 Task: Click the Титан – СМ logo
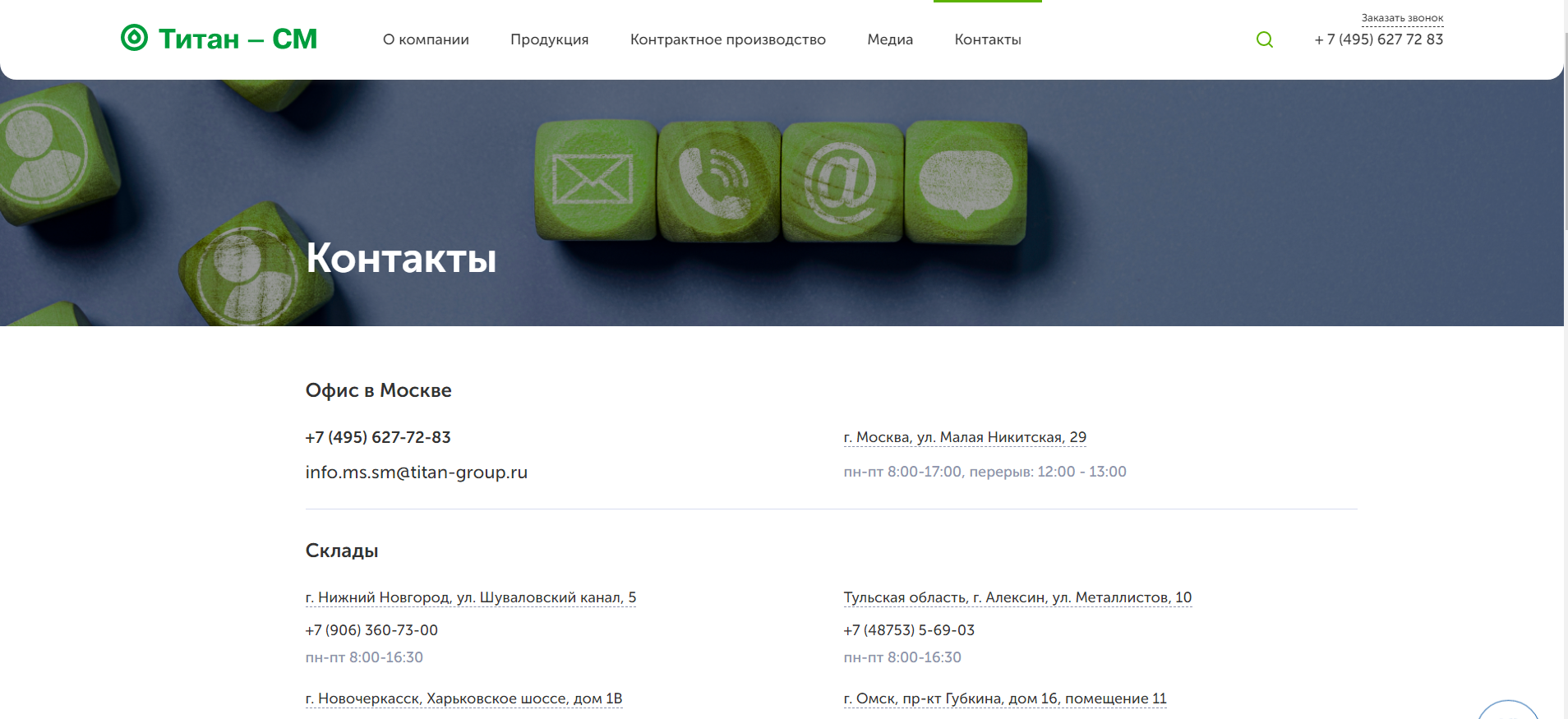click(x=219, y=39)
